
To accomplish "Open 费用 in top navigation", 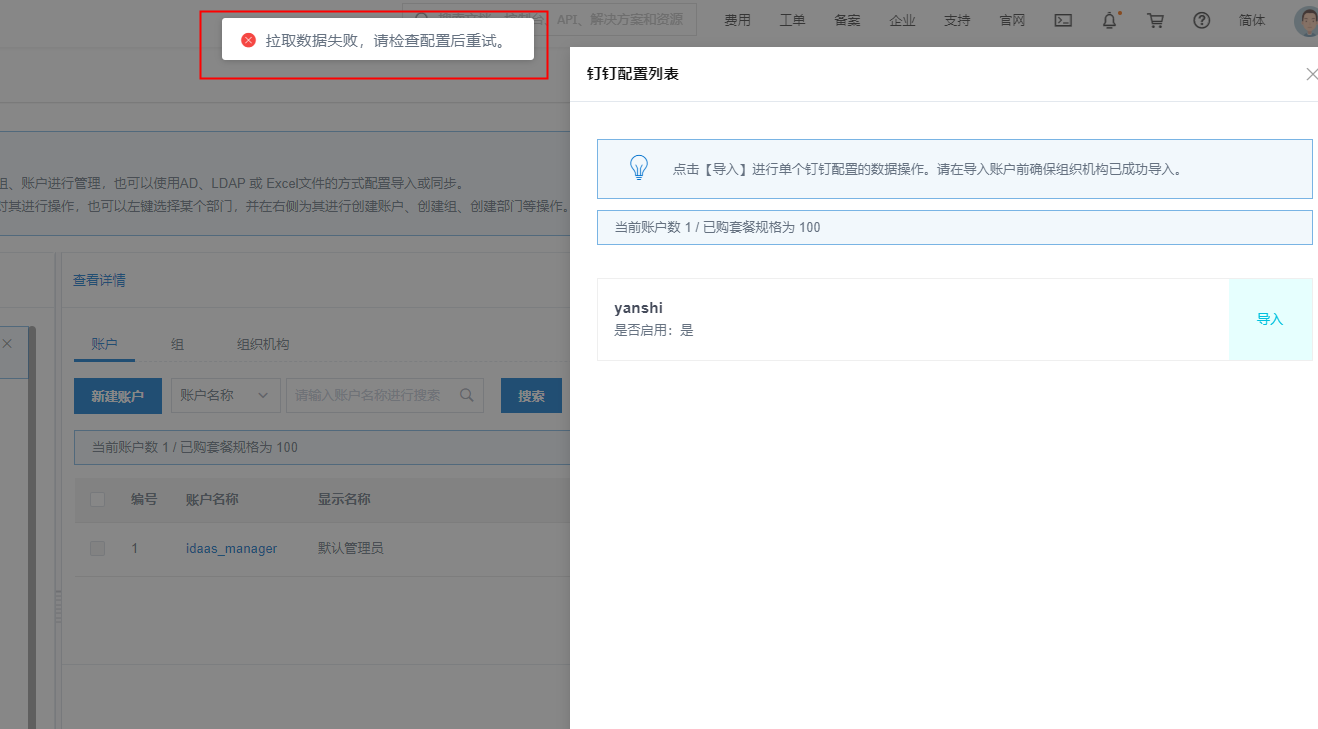I will click(x=737, y=20).
